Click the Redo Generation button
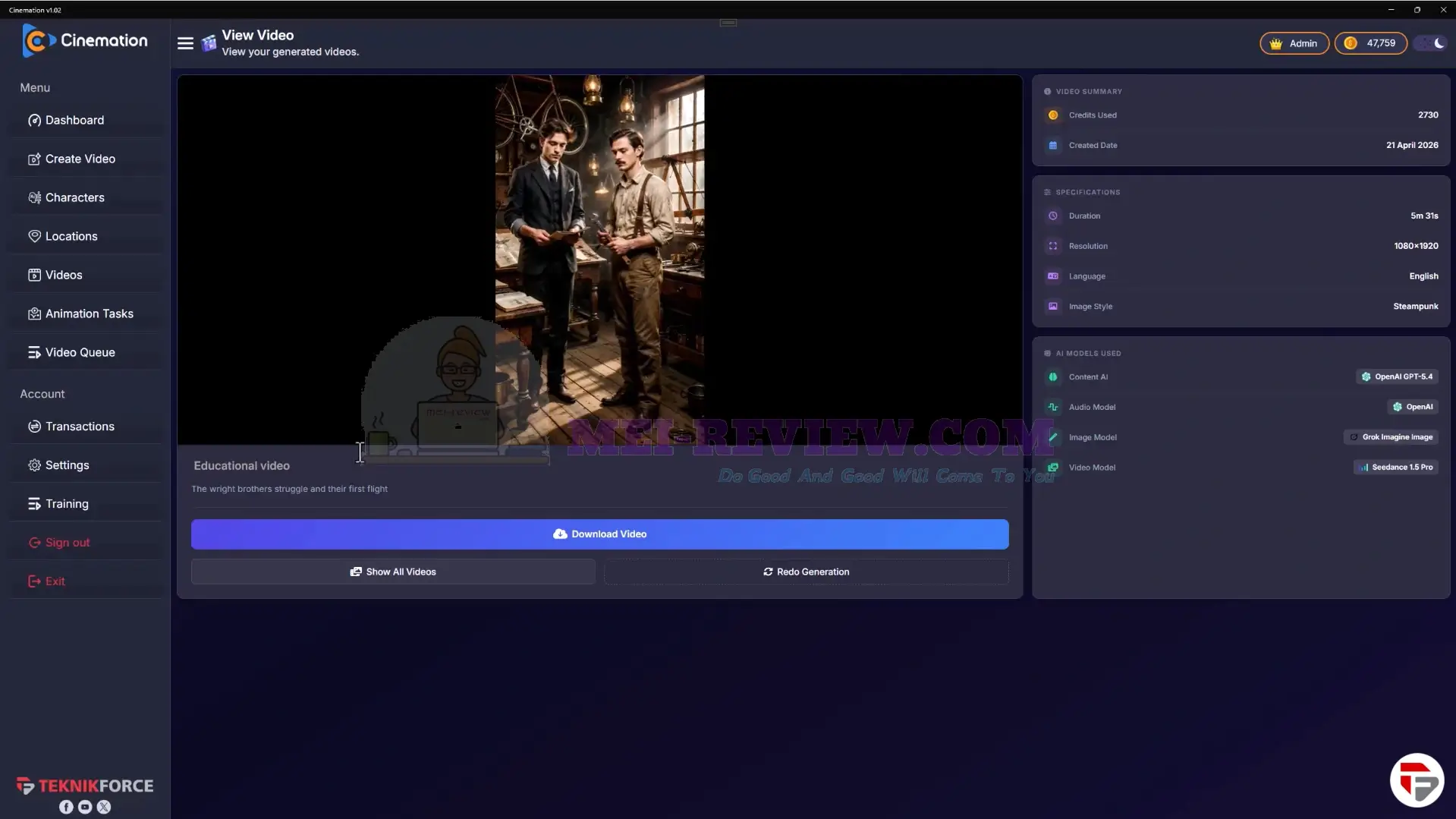The image size is (1456, 819). [x=806, y=572]
